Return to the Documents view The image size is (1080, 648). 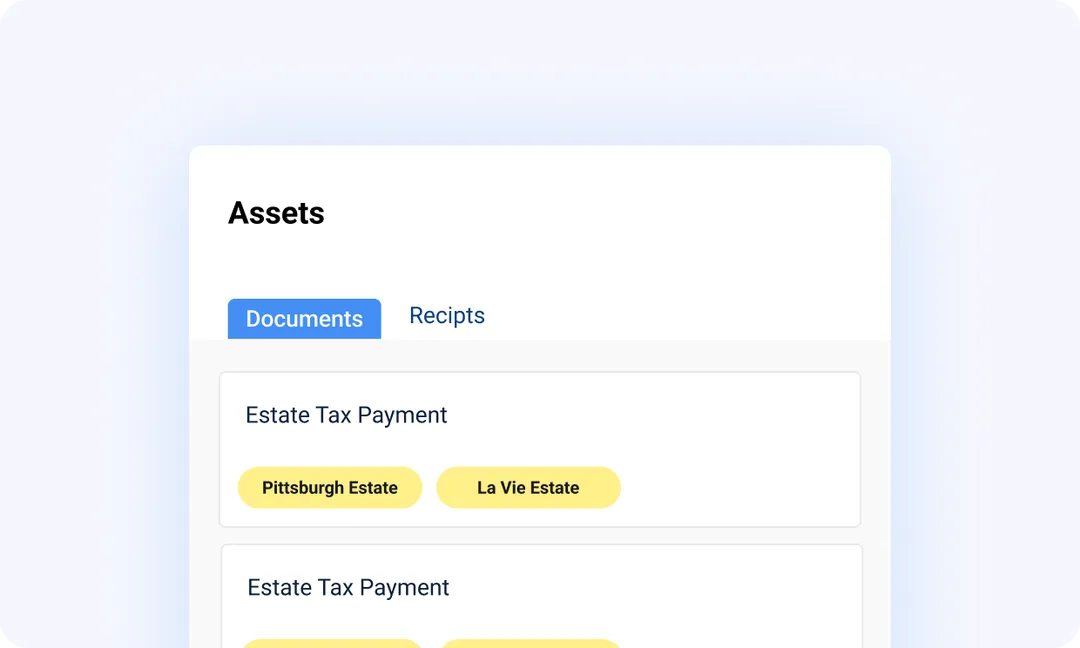tap(304, 318)
